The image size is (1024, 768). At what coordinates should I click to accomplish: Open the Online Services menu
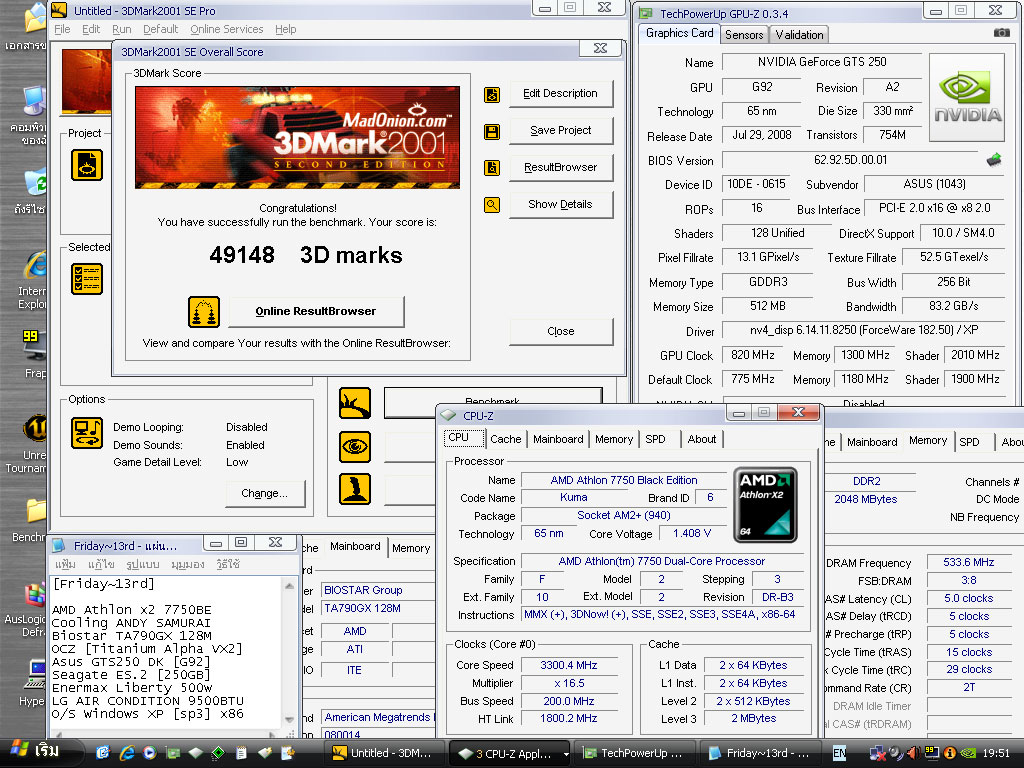point(227,30)
